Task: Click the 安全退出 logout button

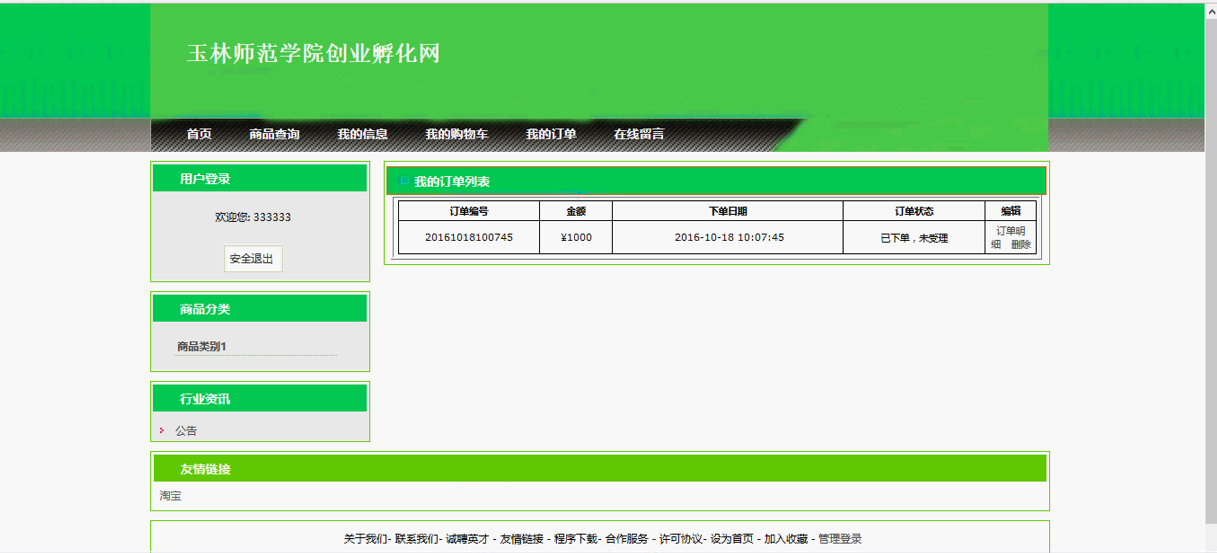Action: click(x=253, y=259)
